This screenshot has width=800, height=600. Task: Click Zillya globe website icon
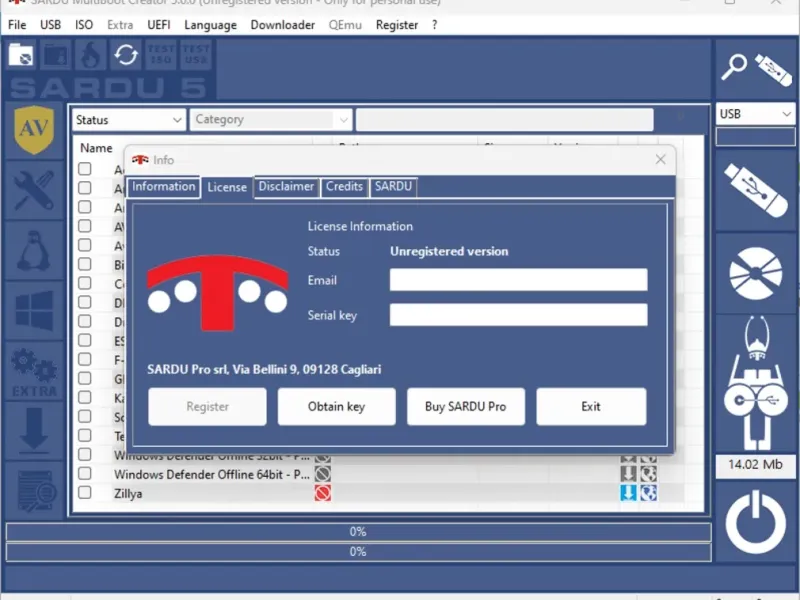648,493
